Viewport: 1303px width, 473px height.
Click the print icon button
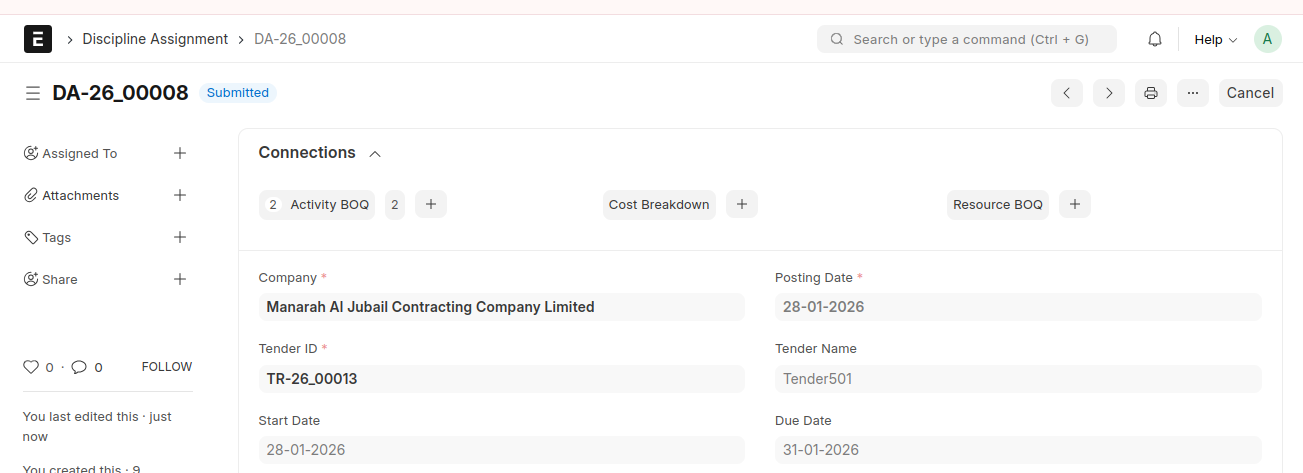1151,93
